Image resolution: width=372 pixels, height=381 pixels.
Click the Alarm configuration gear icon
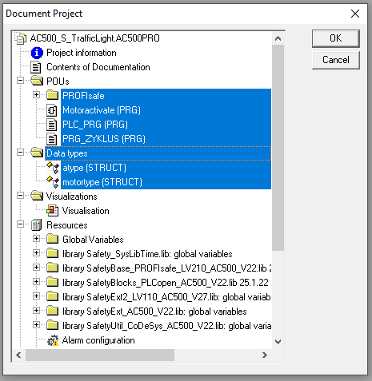point(53,340)
